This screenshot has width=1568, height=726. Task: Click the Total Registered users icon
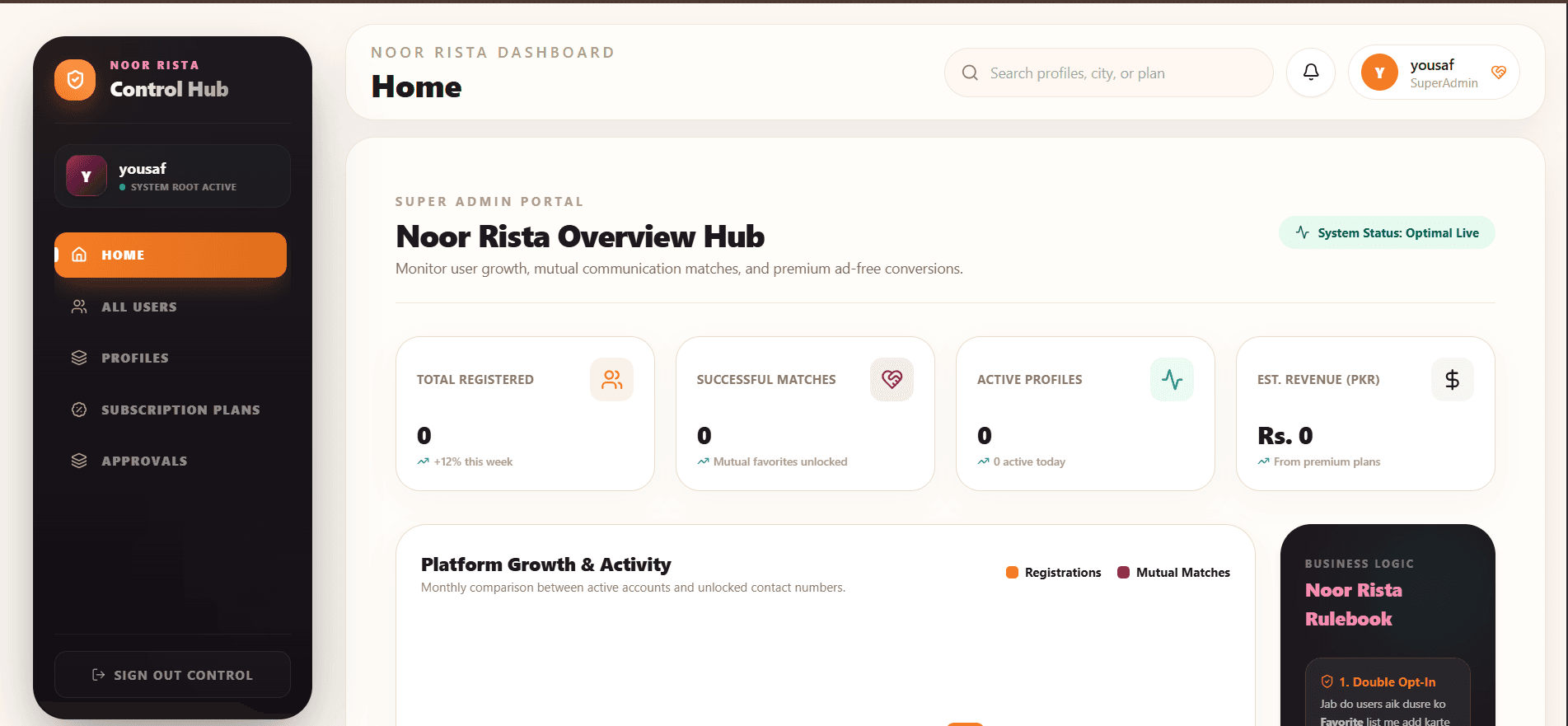pyautogui.click(x=612, y=380)
